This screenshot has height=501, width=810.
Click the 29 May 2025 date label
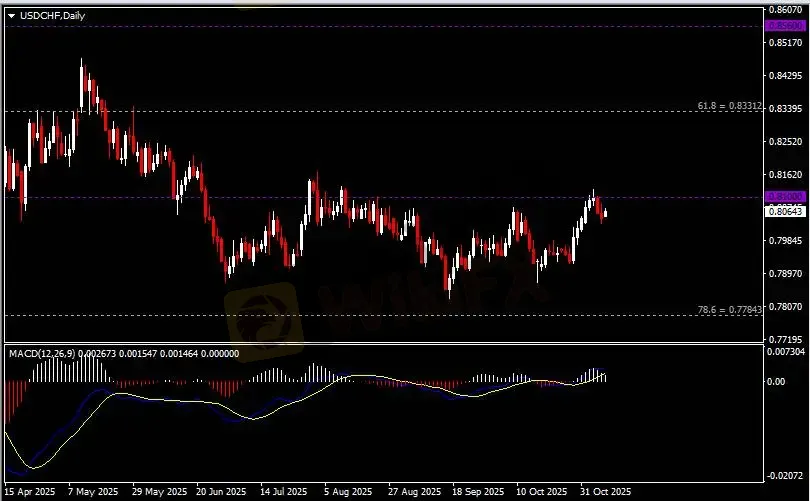pos(159,492)
